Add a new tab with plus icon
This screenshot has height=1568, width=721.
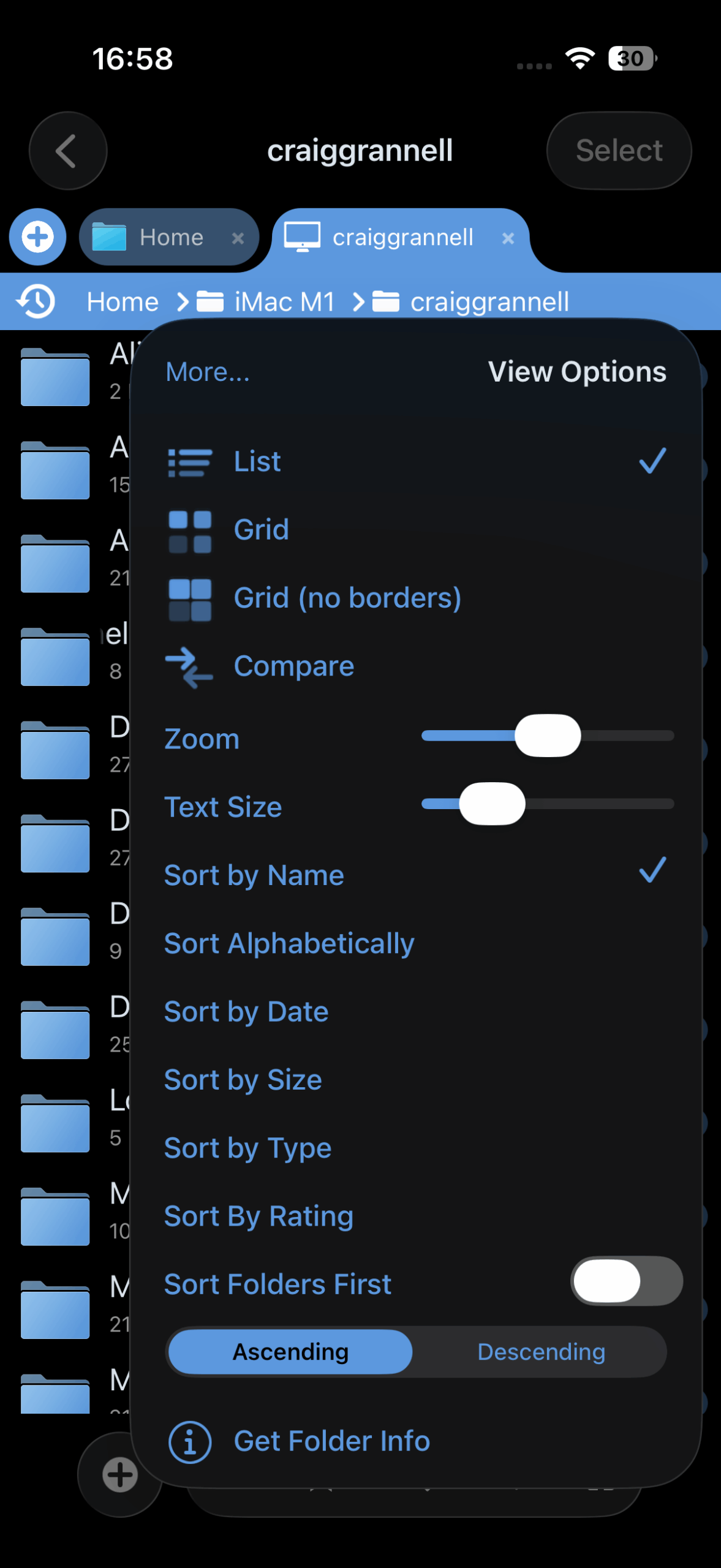click(38, 237)
